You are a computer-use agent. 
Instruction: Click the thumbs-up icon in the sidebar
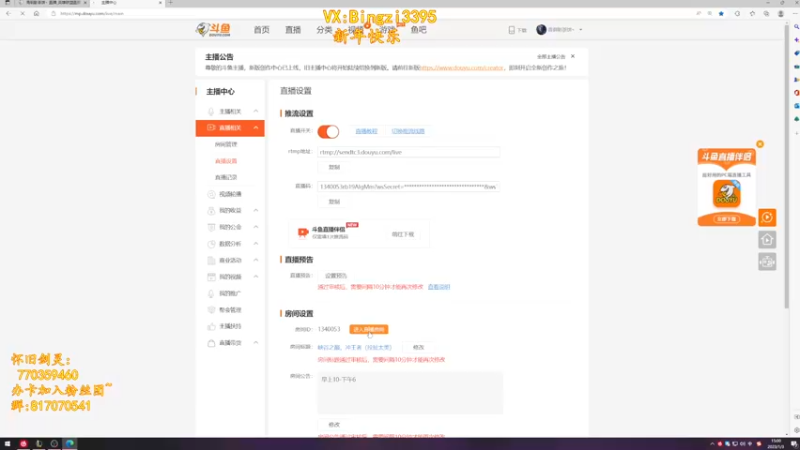(211, 326)
